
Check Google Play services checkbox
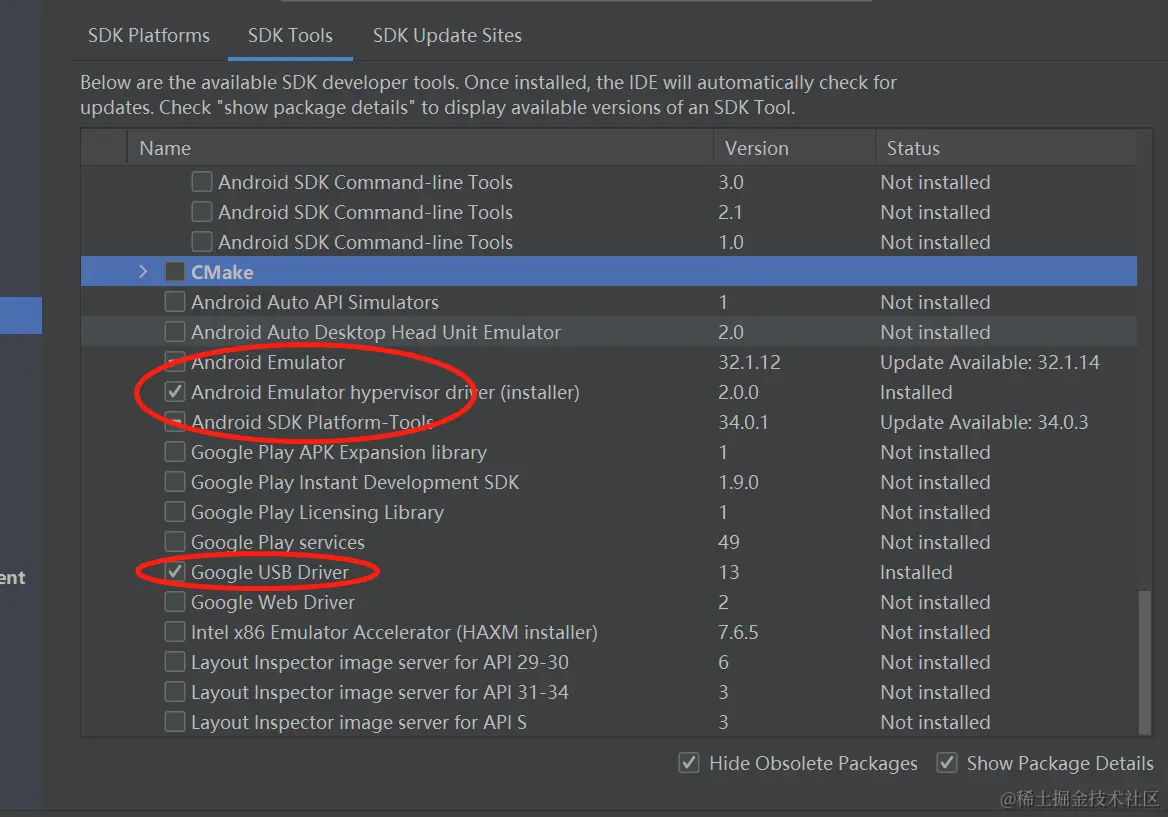tap(175, 541)
